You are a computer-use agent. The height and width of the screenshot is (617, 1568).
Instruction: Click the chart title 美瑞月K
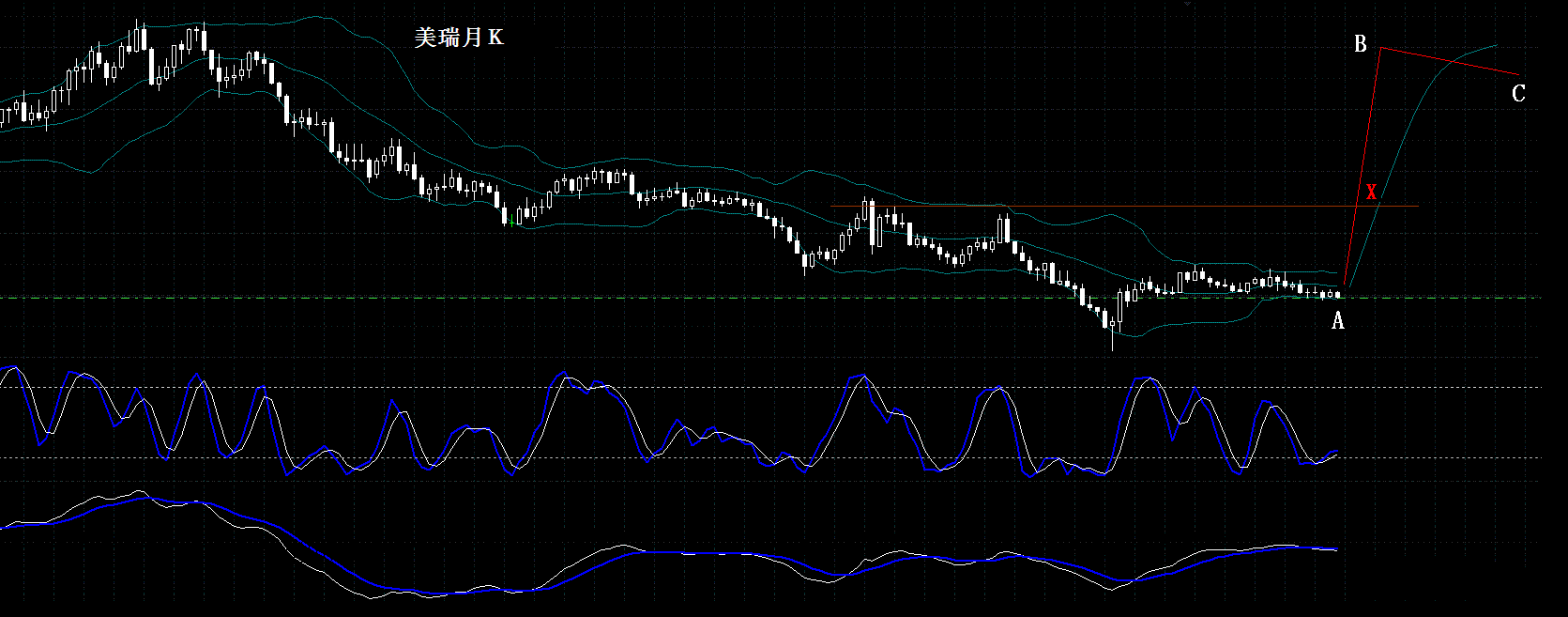pos(459,37)
